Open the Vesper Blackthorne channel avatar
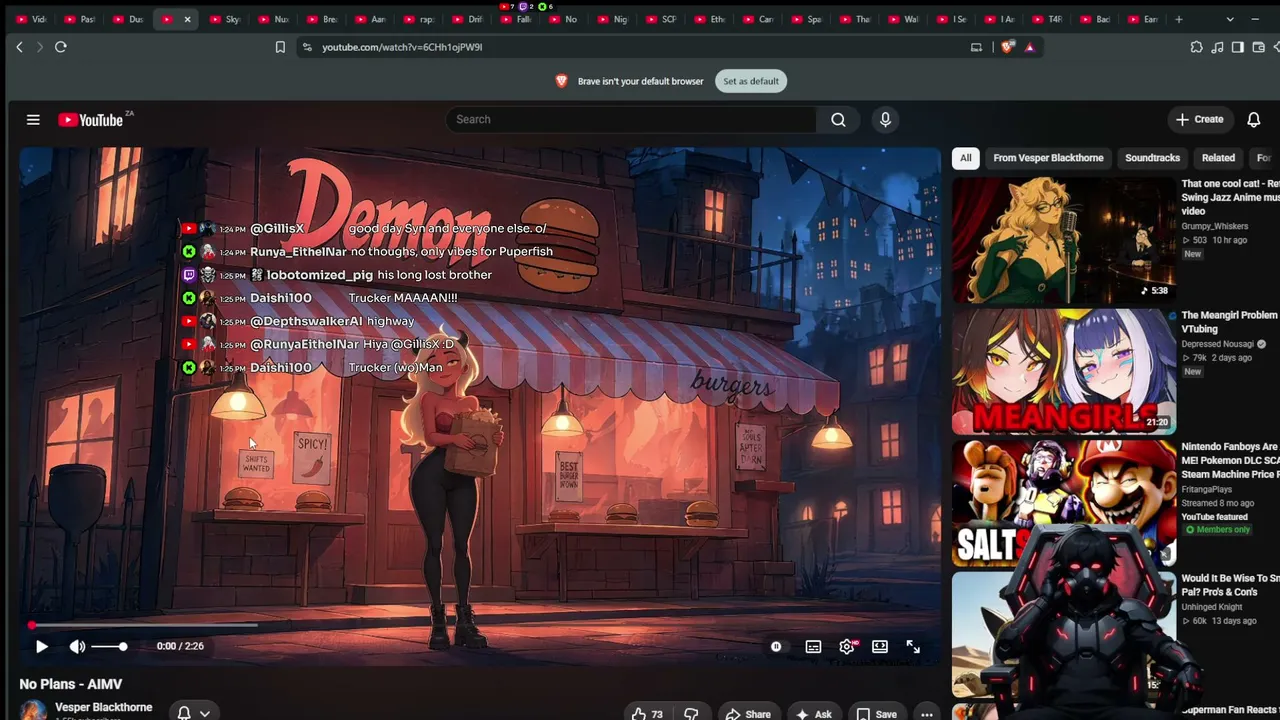 (x=33, y=710)
